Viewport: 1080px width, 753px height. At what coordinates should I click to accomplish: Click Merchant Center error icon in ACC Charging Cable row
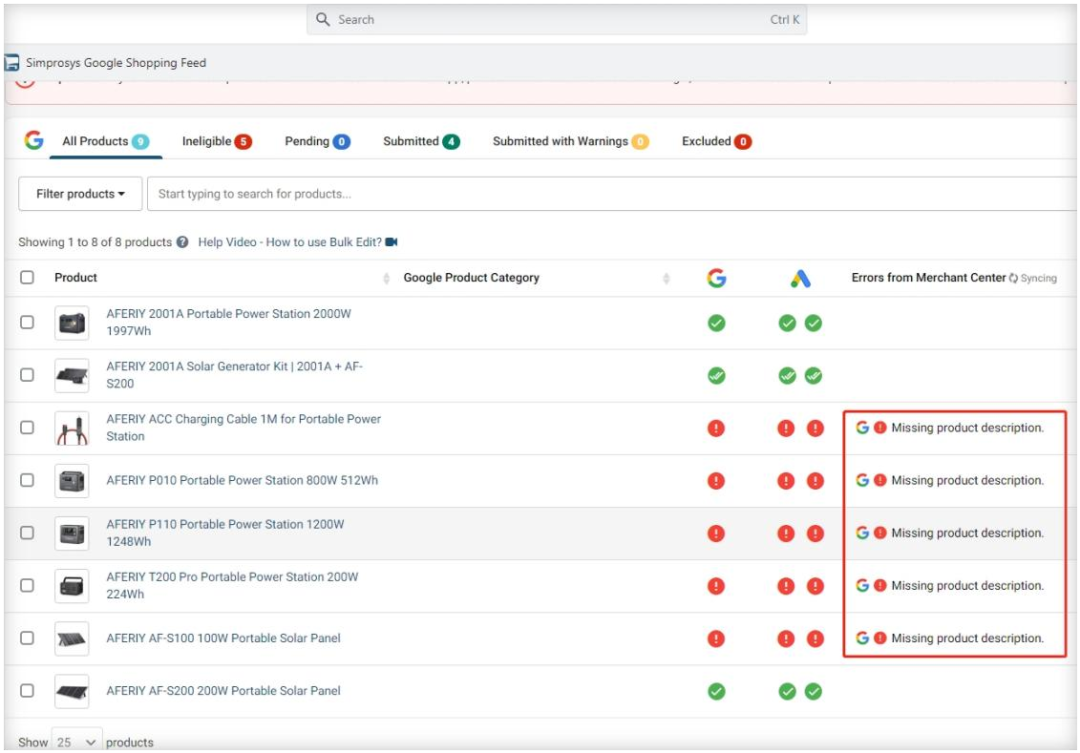click(880, 427)
